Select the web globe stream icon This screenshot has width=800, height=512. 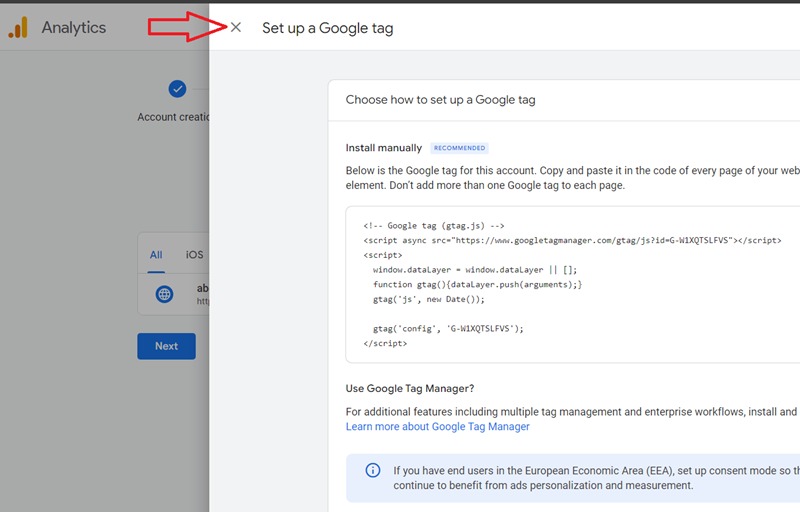coord(164,294)
